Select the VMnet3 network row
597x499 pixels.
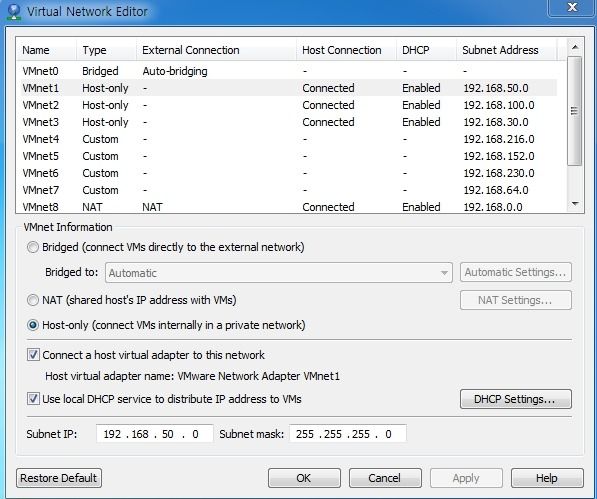[287, 122]
